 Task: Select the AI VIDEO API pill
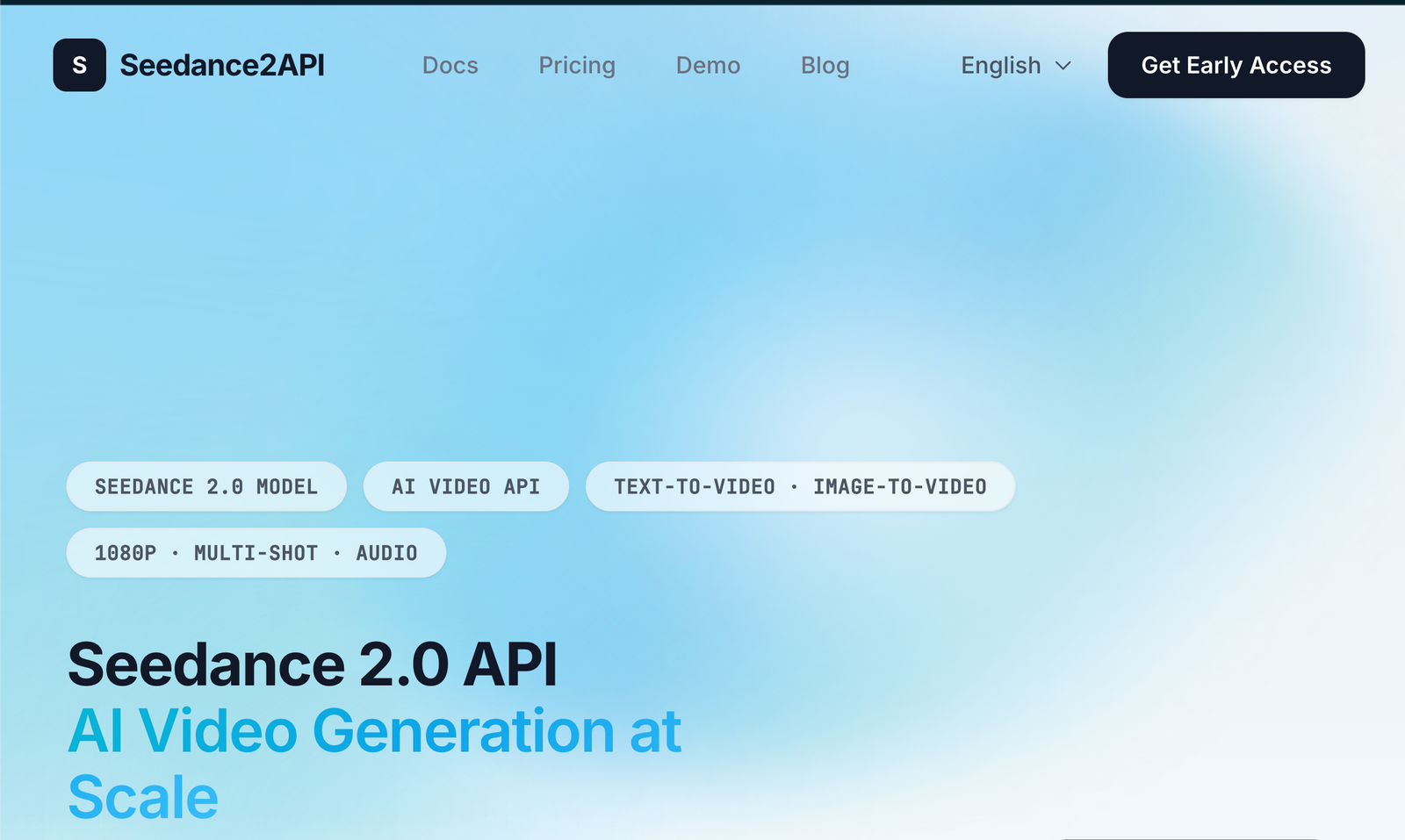pyautogui.click(x=465, y=486)
